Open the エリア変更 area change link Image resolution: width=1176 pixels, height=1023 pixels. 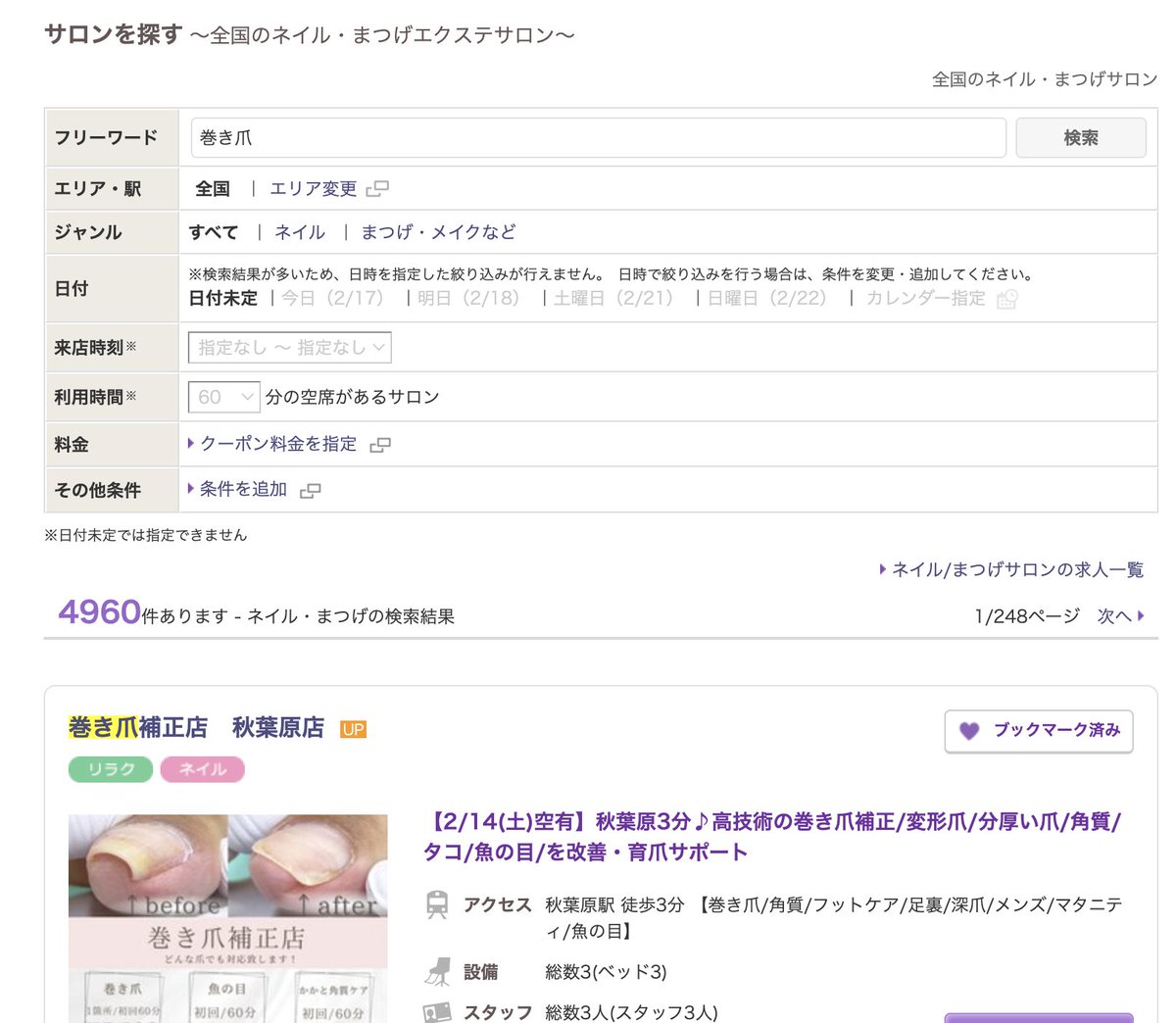(314, 188)
